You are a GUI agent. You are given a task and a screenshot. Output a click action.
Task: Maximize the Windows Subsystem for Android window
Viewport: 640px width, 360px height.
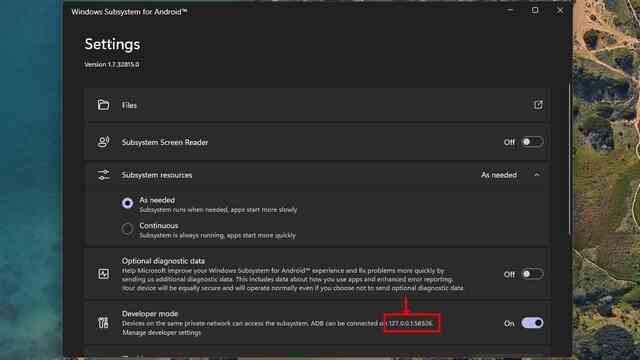(x=535, y=11)
